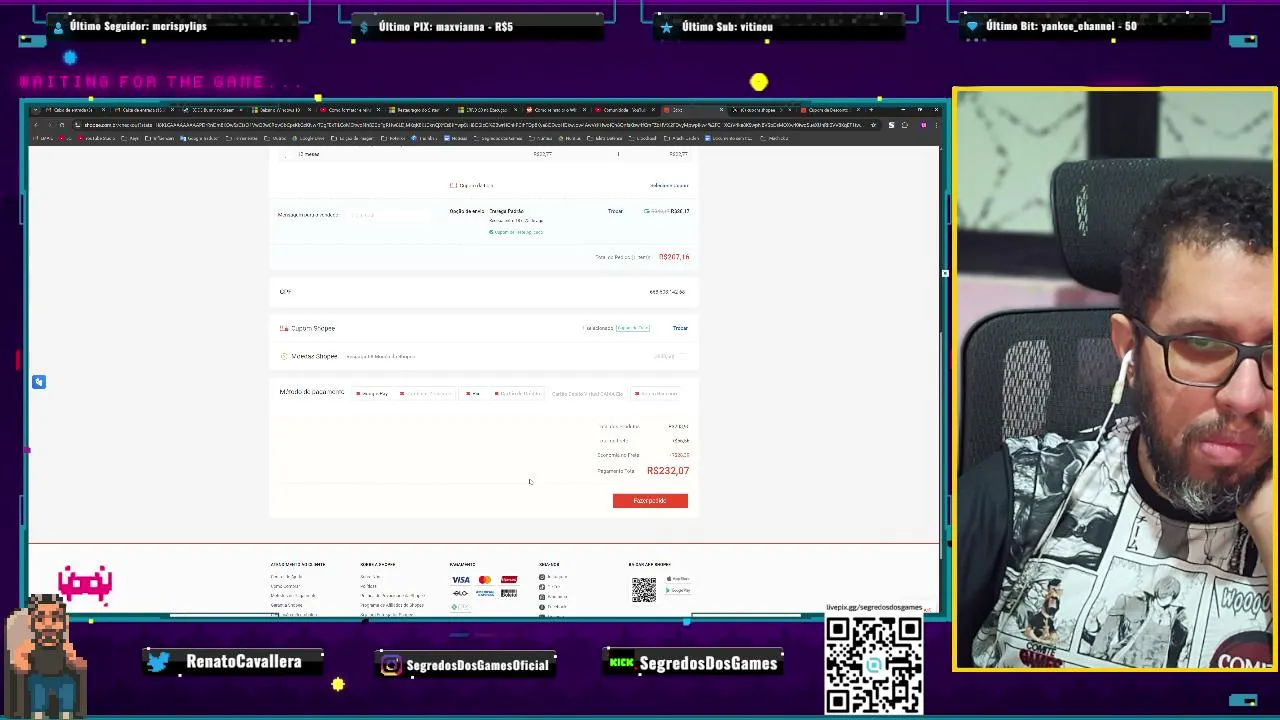Click the total payment value R$232,07
This screenshot has height=720, width=1280.
[668, 471]
